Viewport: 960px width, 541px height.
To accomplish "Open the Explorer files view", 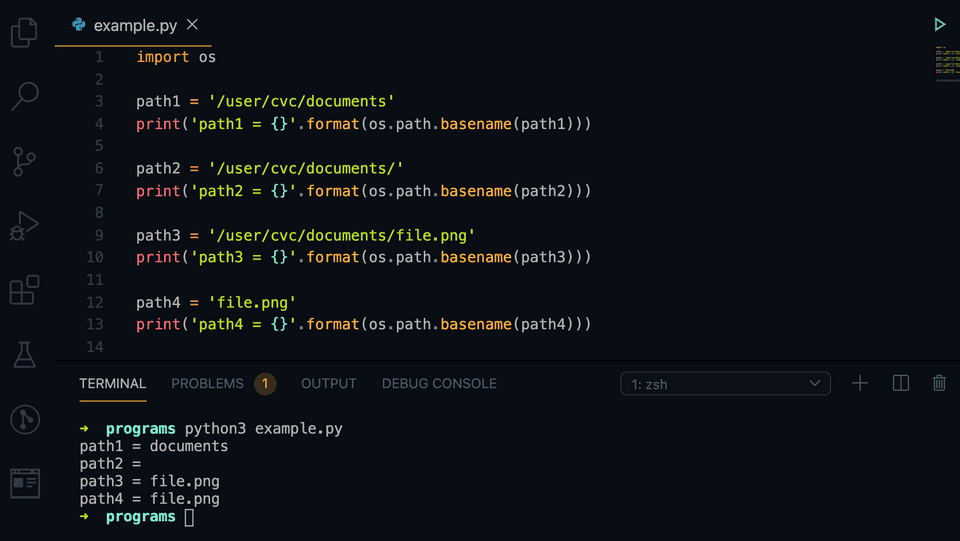I will click(24, 32).
